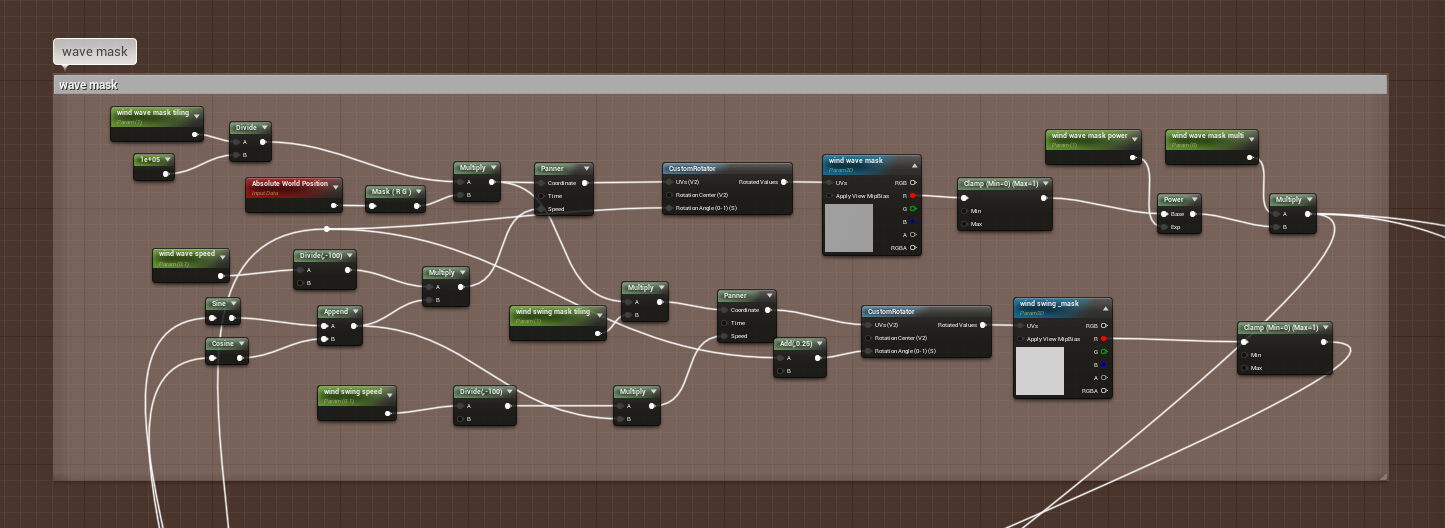The height and width of the screenshot is (528, 1445).
Task: Toggle the Power node's expand arrow
Action: point(1195,200)
